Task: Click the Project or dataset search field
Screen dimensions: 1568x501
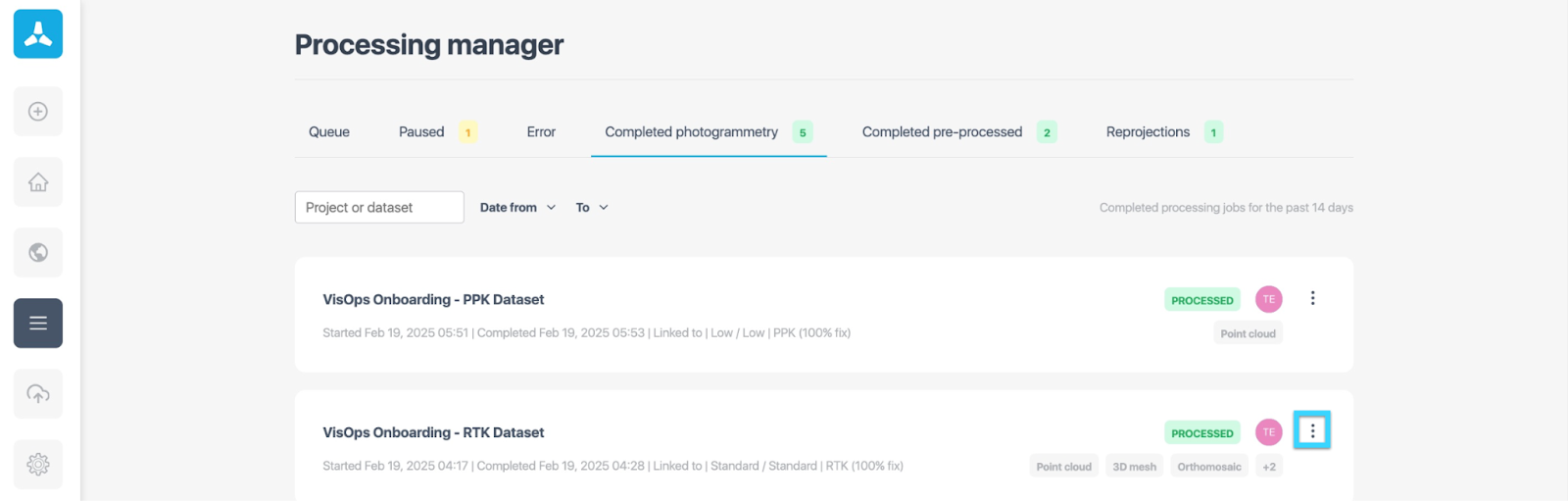Action: (x=379, y=208)
